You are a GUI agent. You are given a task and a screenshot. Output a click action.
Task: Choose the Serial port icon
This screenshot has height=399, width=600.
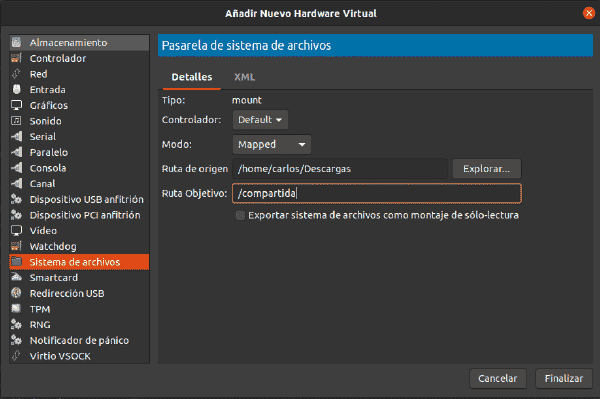click(16, 136)
